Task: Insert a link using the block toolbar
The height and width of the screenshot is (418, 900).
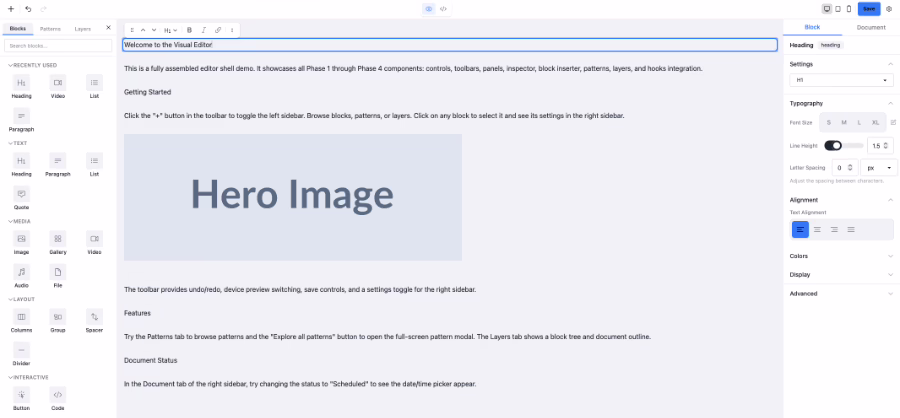Action: click(x=217, y=30)
